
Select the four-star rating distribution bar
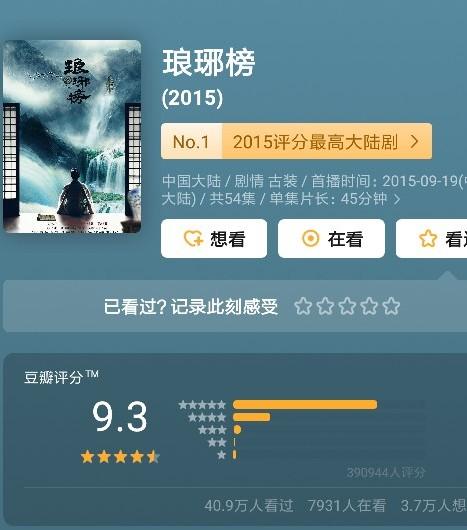point(251,417)
